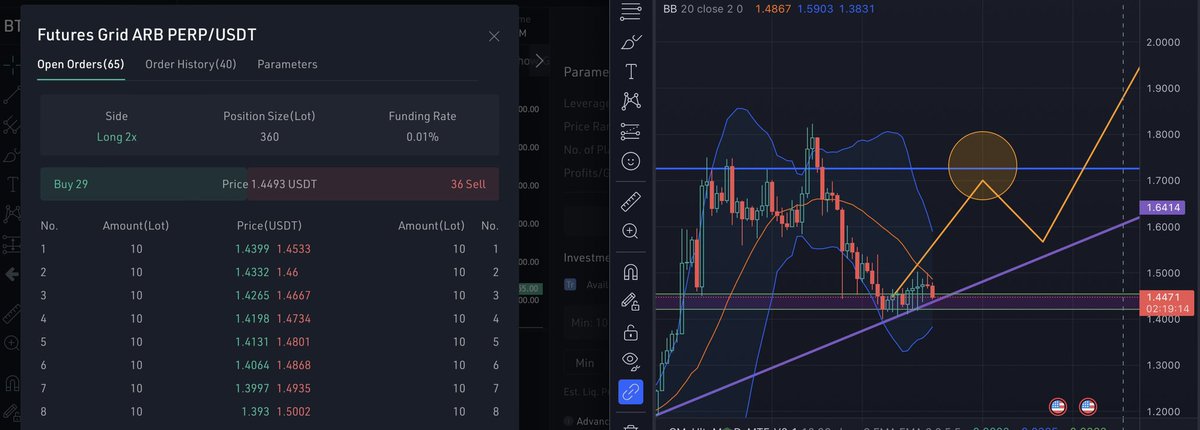Click sell price 1.5002
The width and height of the screenshot is (1200, 430).
coord(292,411)
